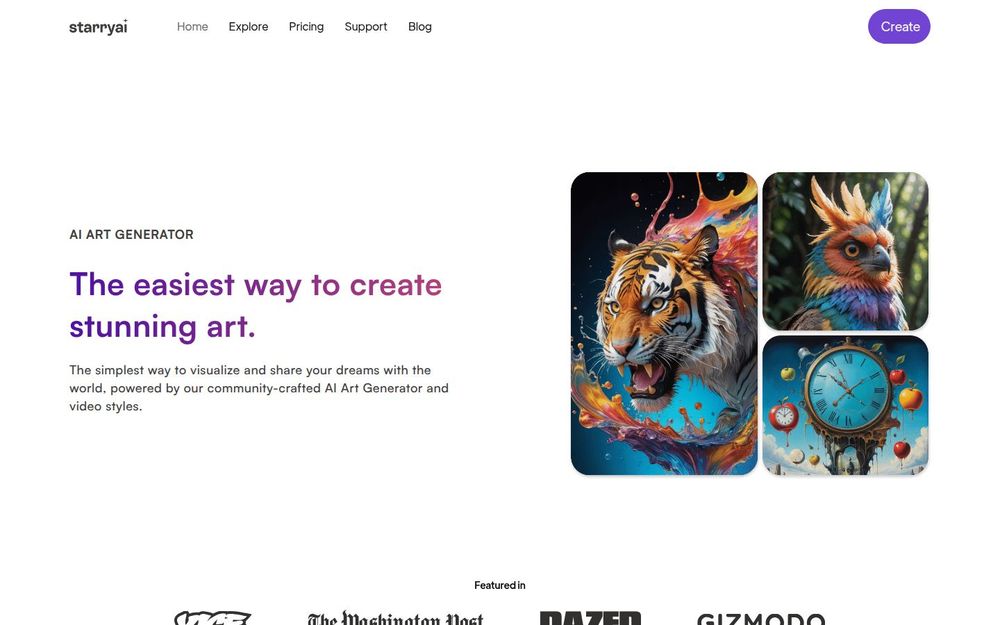Image resolution: width=1000 pixels, height=625 pixels.
Task: Click the Gizmodo logo
Action: pos(761,618)
